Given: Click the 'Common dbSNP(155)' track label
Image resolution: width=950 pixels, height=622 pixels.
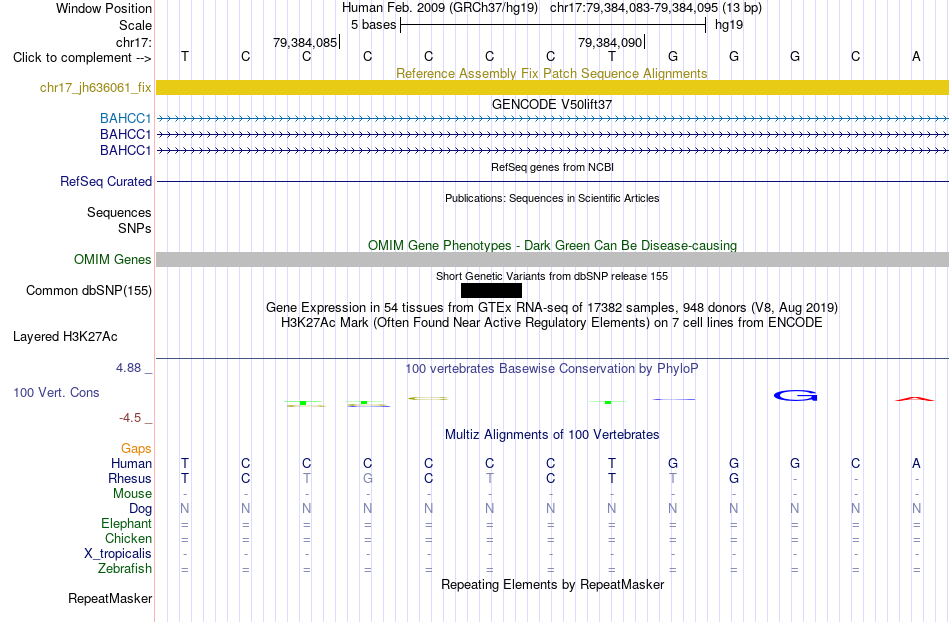Looking at the screenshot, I should (89, 290).
